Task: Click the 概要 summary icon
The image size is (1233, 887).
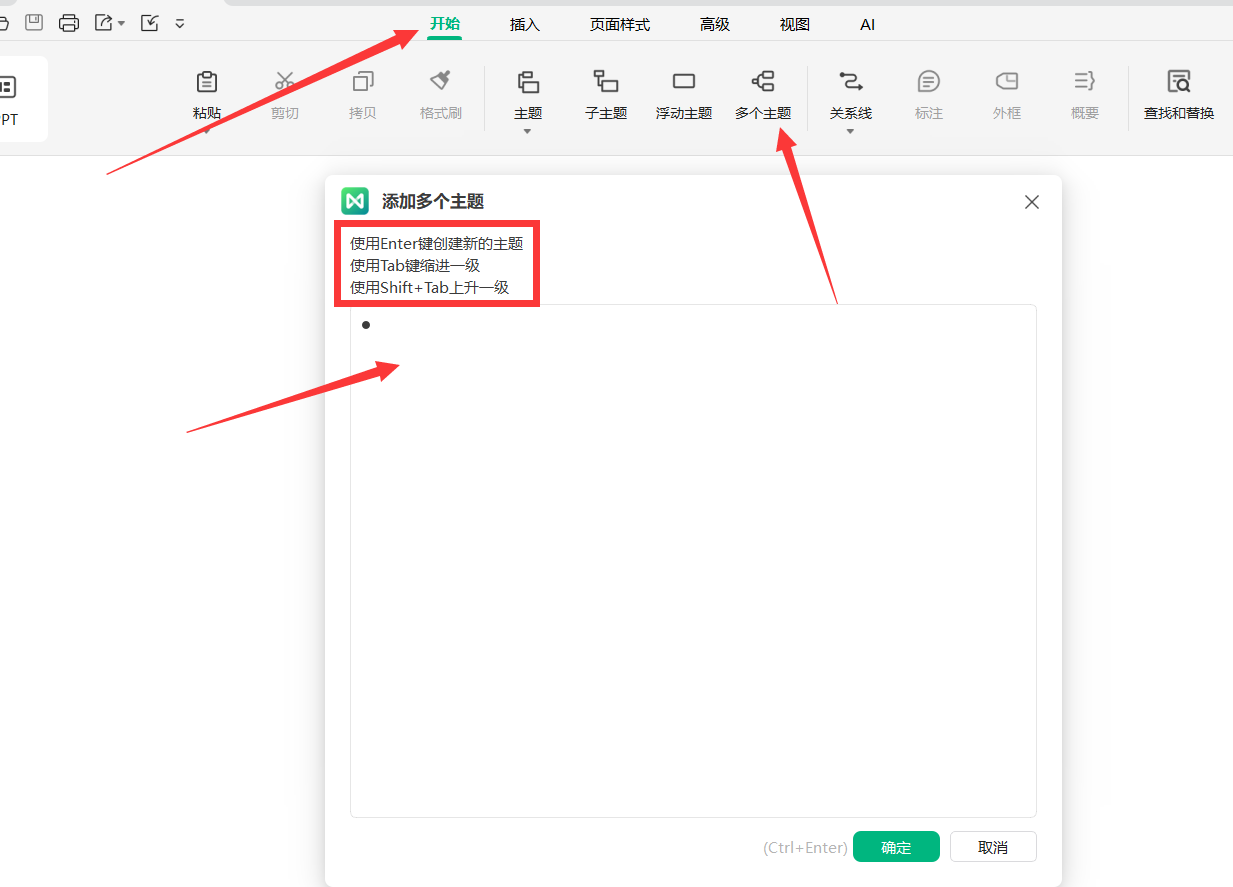Action: 1085,82
